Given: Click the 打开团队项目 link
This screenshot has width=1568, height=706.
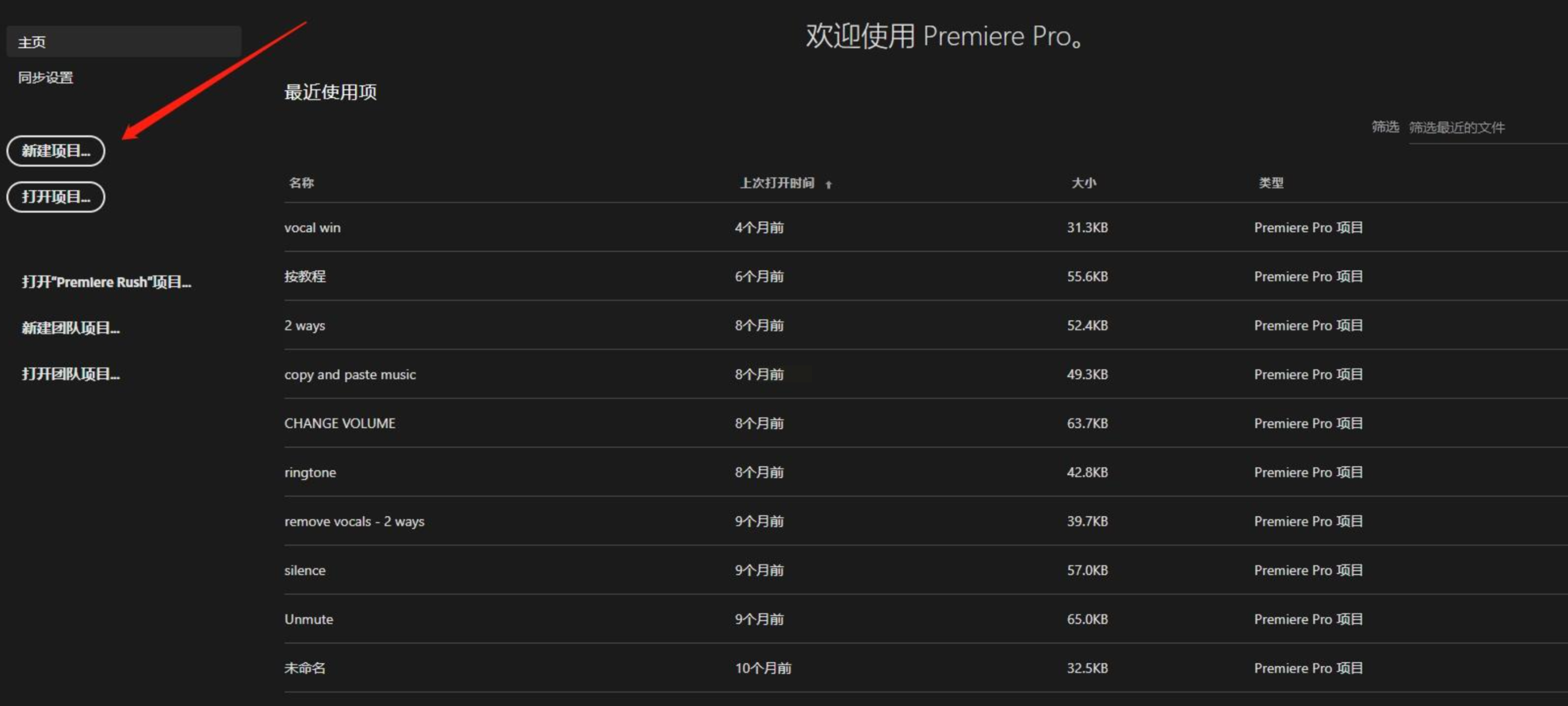Looking at the screenshot, I should point(71,374).
